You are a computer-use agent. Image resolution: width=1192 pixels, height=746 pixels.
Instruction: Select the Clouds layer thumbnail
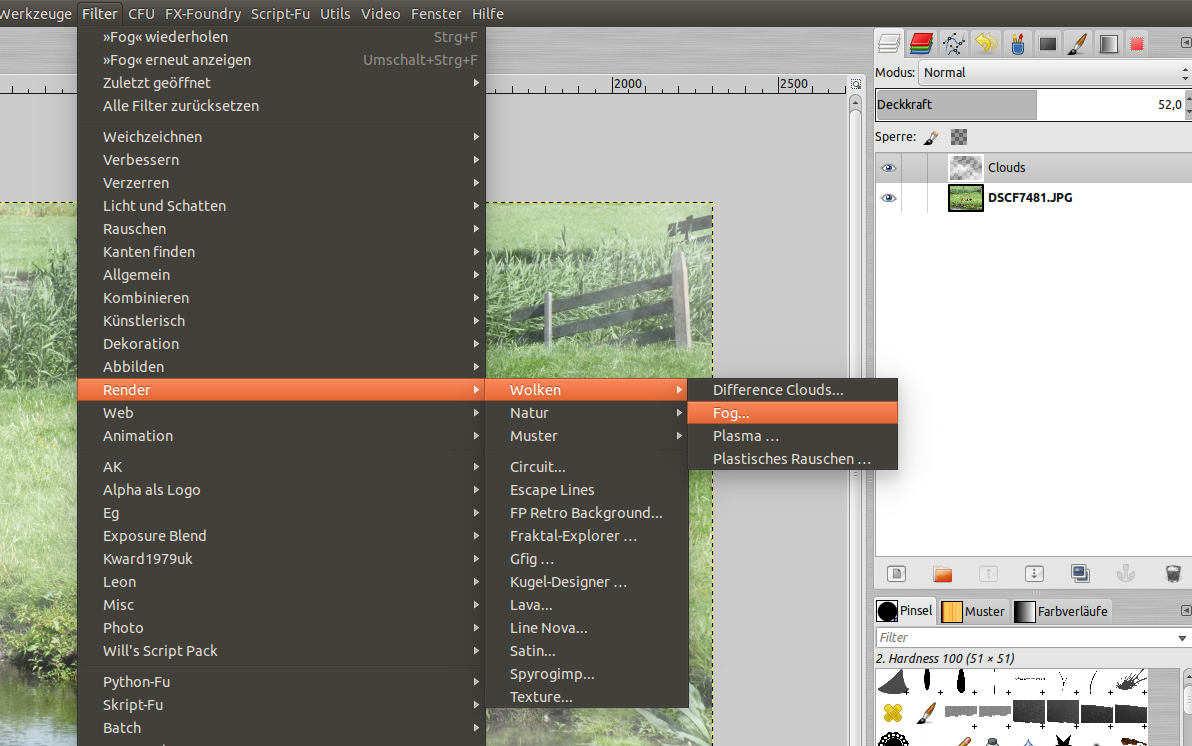pos(965,168)
